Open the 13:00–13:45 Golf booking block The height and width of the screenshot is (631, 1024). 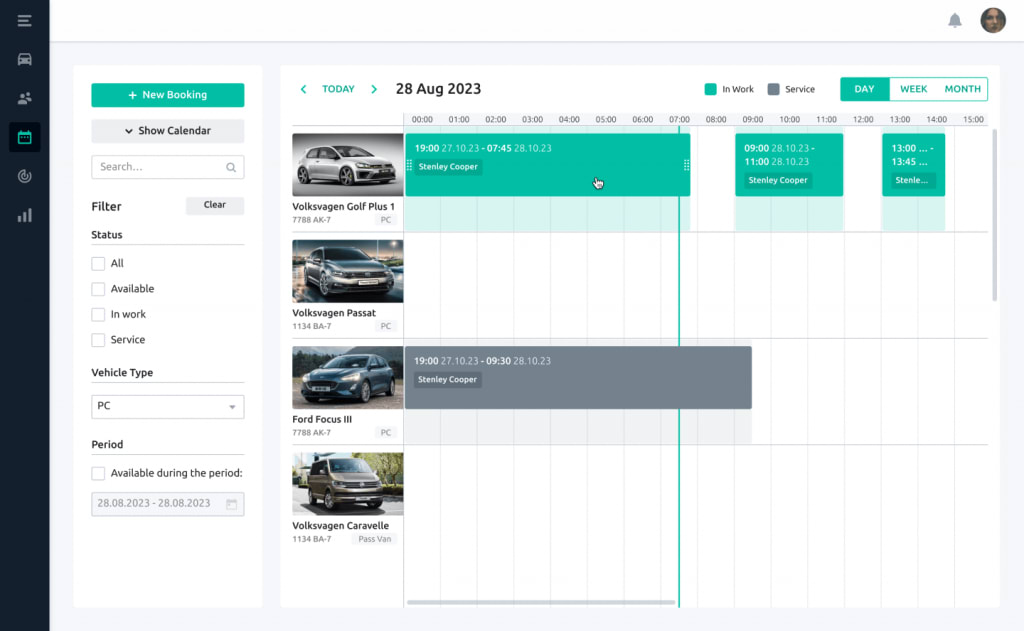[913, 165]
